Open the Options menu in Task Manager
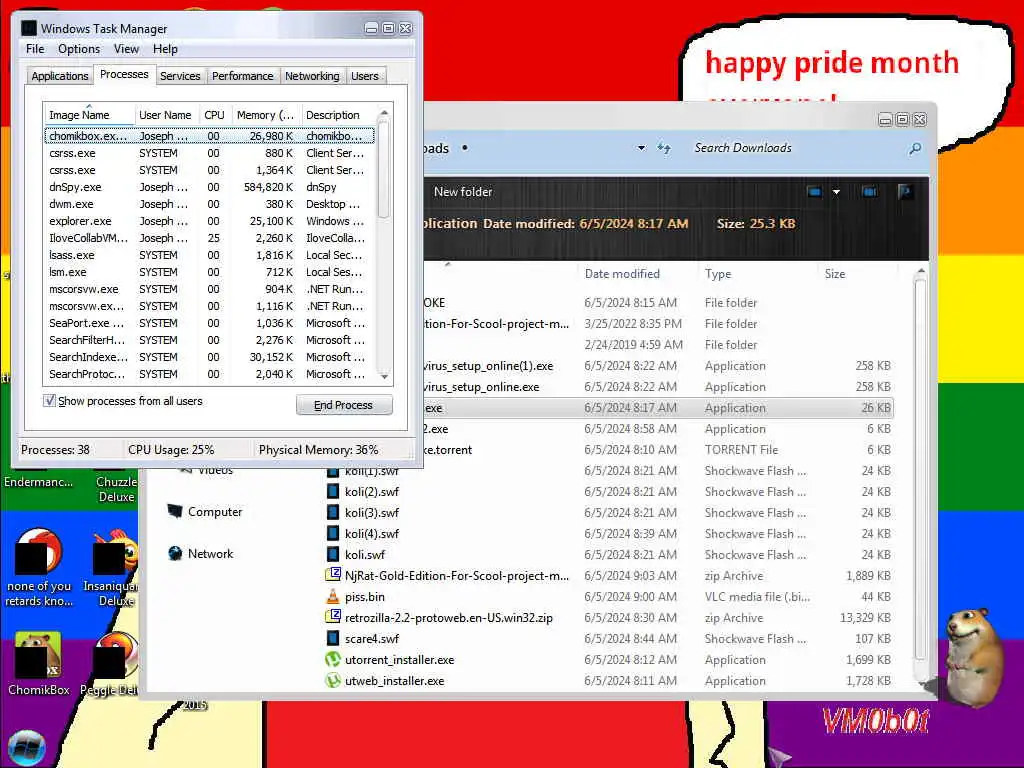The height and width of the screenshot is (768, 1024). (79, 49)
